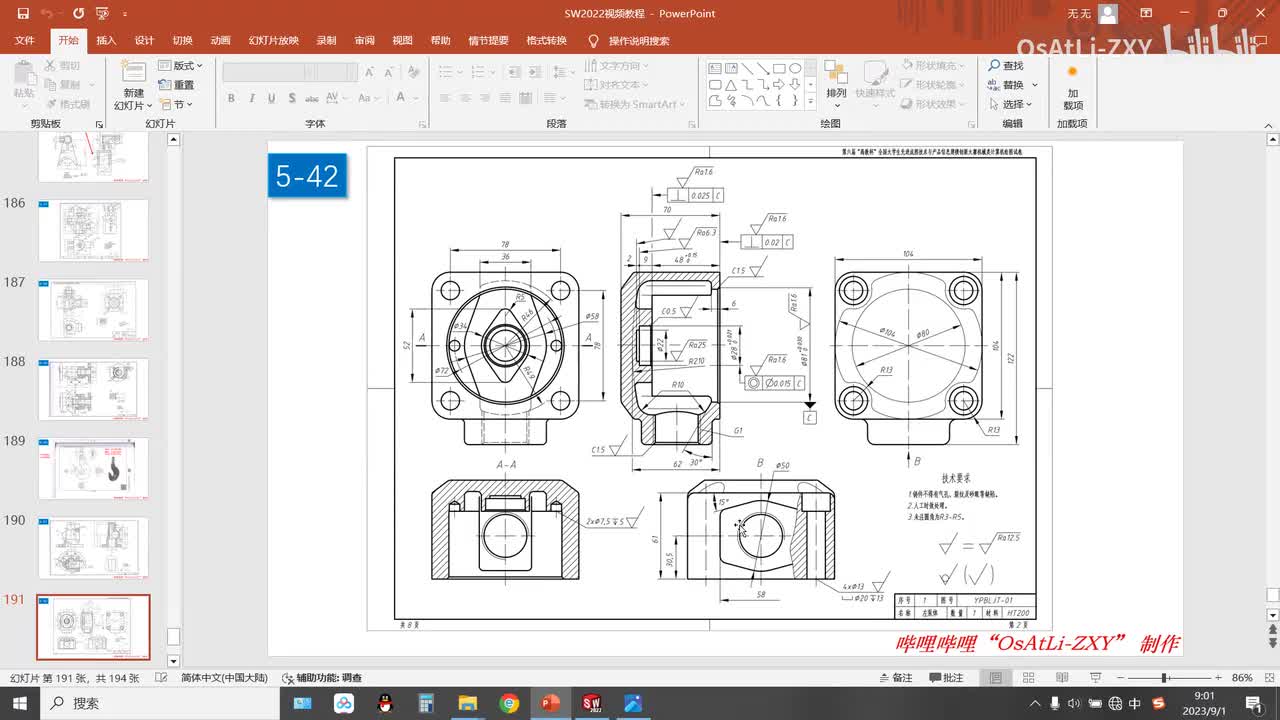Image resolution: width=1280 pixels, height=720 pixels.
Task: Open the Insert (插入) ribbon tab
Action: (x=106, y=41)
